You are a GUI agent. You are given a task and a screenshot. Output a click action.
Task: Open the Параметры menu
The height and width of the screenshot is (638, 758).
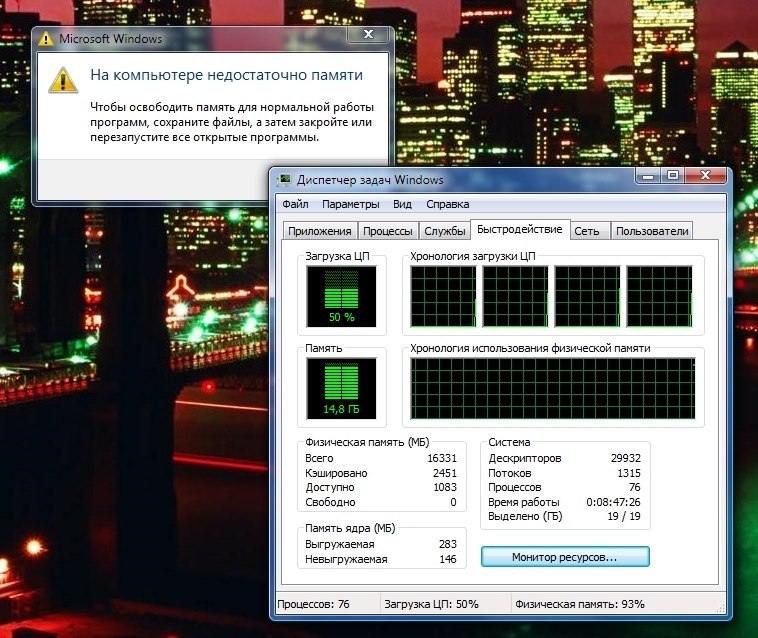click(x=350, y=204)
